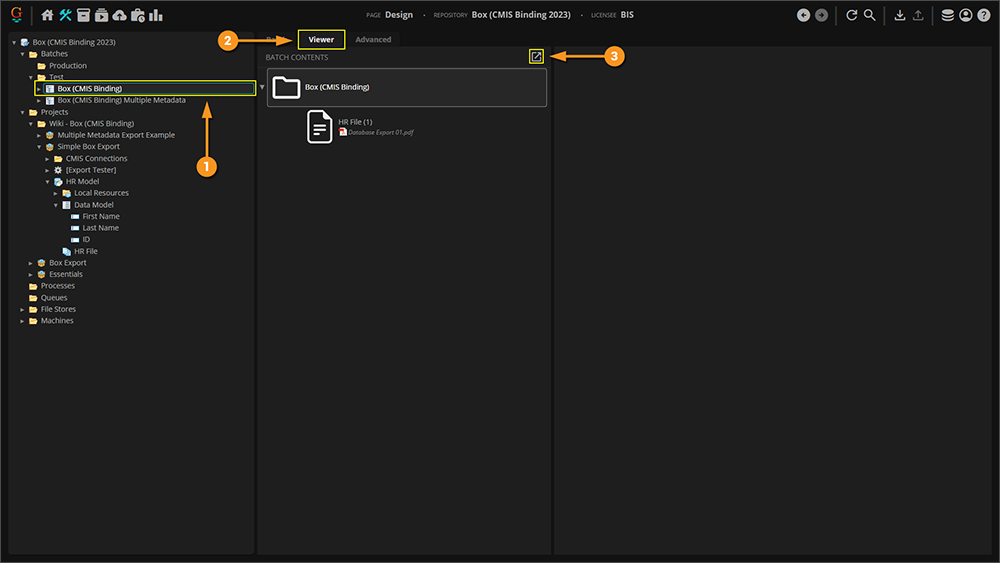The width and height of the screenshot is (1000, 563).
Task: Collapse the Projects folder arrow
Action: click(22, 112)
